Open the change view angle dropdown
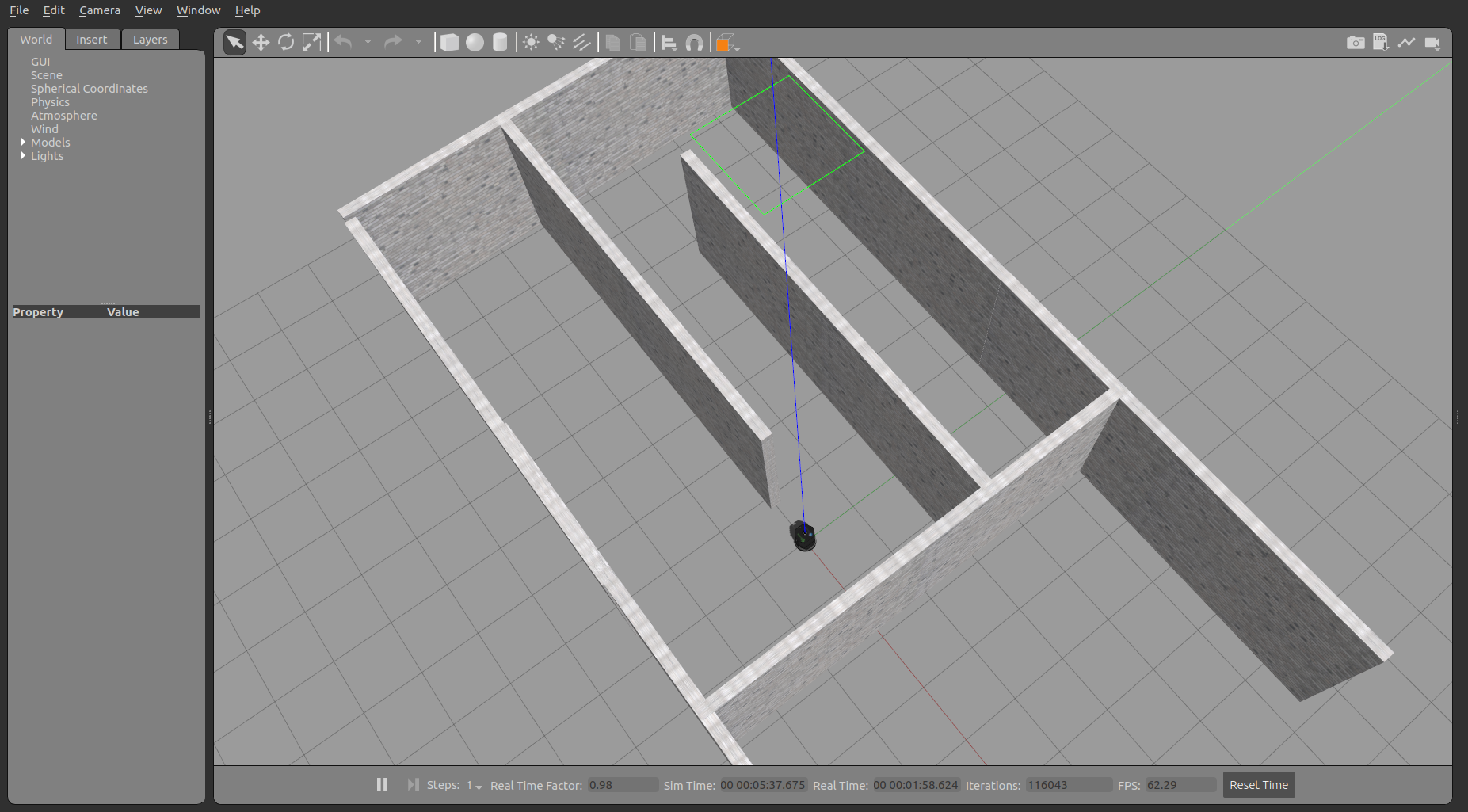1468x812 pixels. [x=728, y=43]
